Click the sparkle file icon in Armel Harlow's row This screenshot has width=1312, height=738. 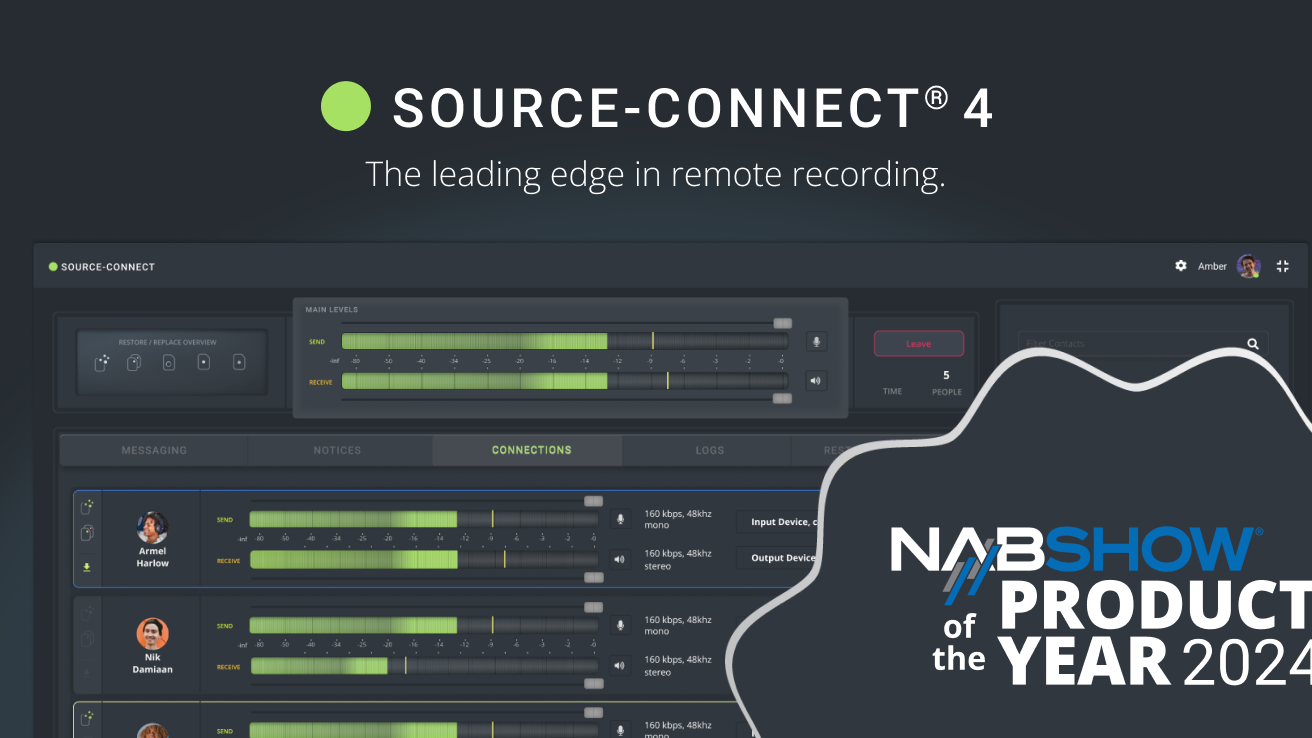point(87,507)
